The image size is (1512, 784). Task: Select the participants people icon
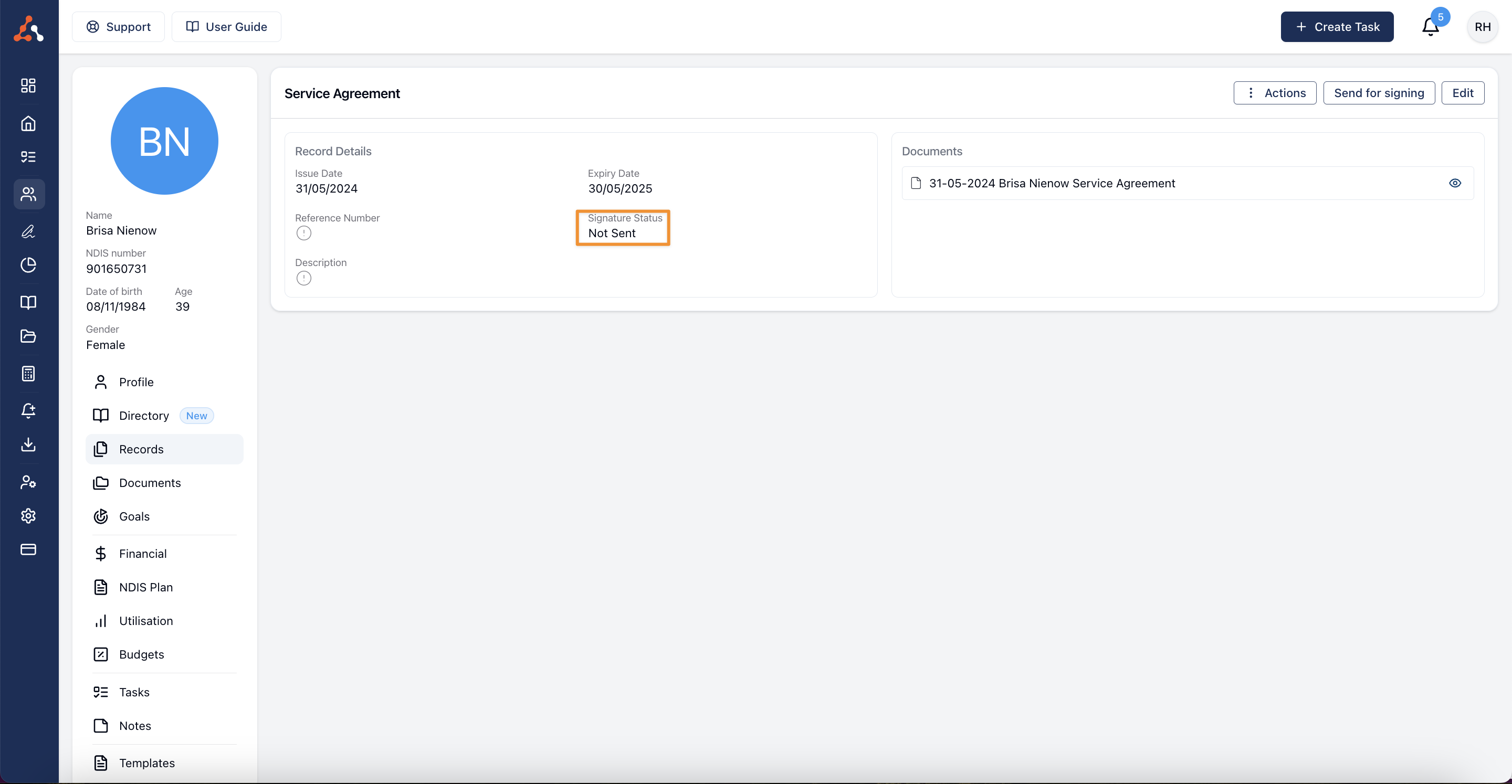click(x=29, y=194)
